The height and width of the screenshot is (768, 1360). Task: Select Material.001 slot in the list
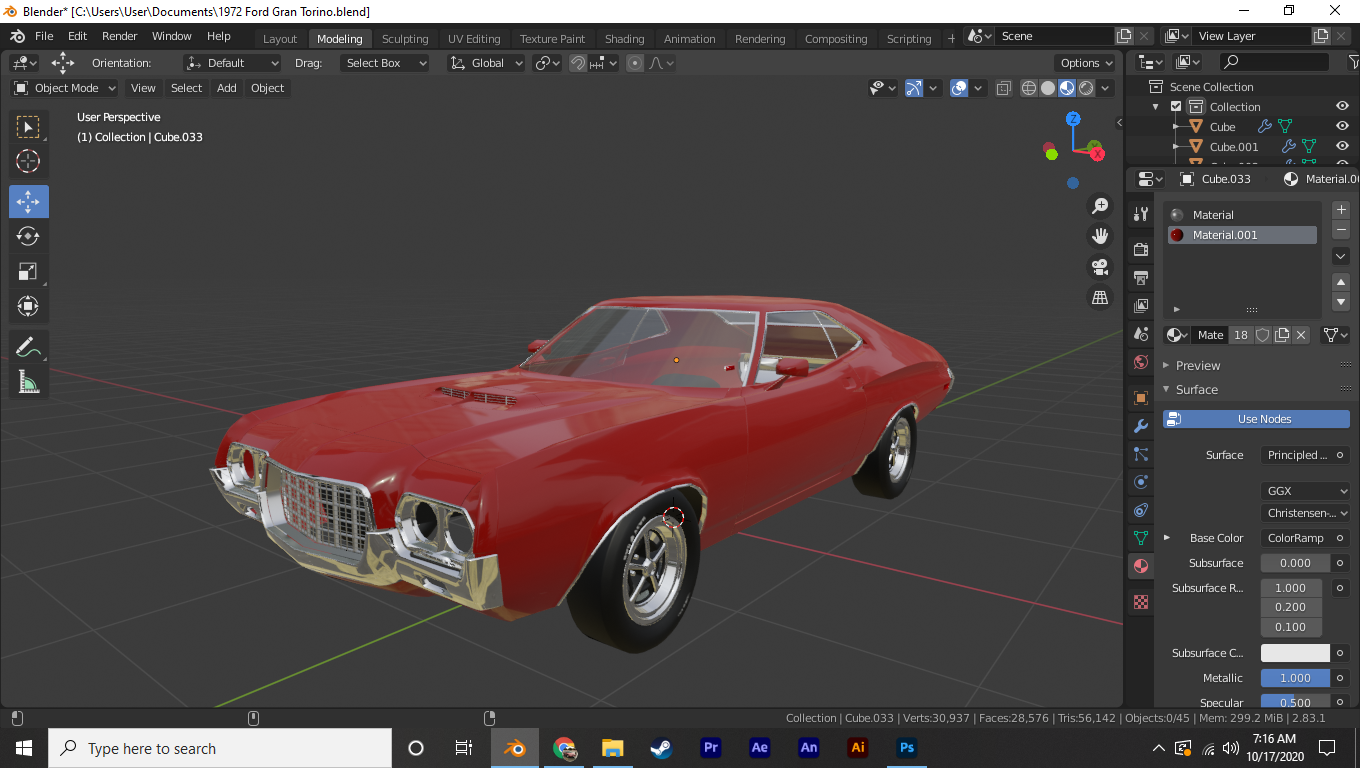click(1241, 235)
